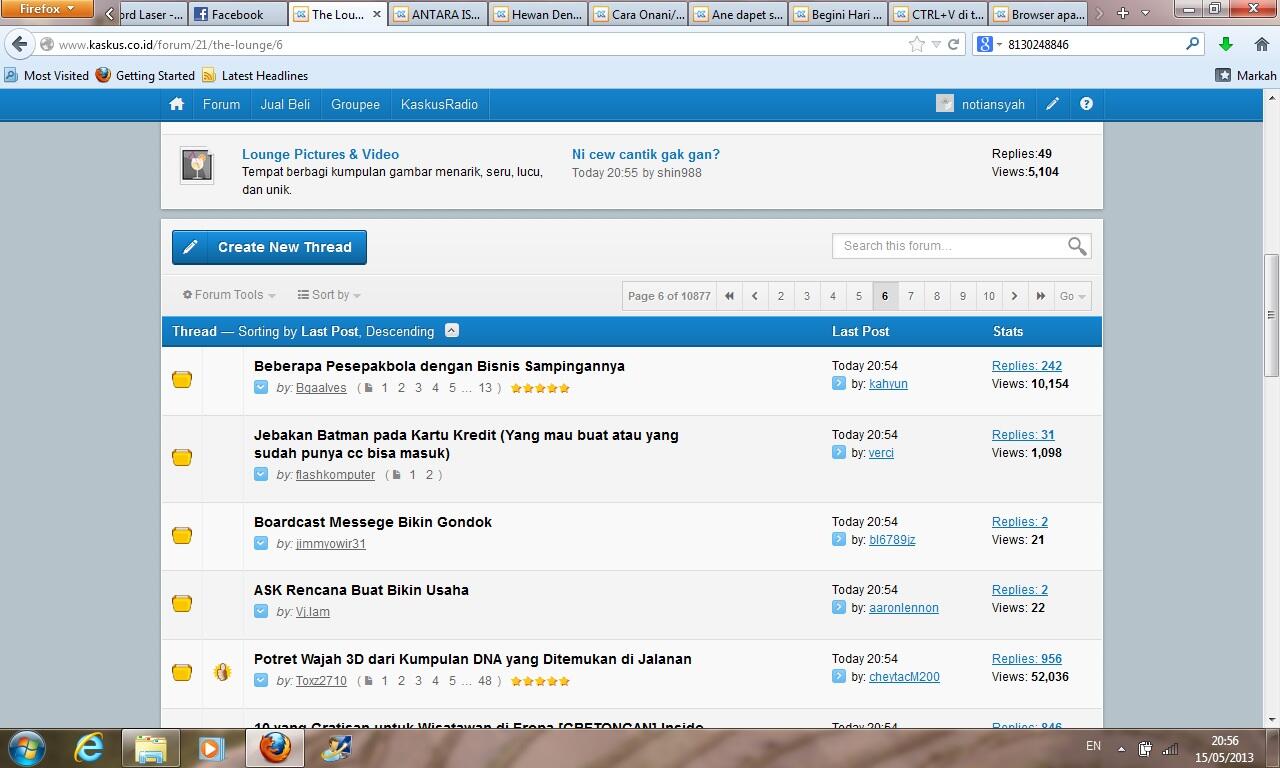The width and height of the screenshot is (1280, 768).
Task: Click the Last Post column header
Action: pyautogui.click(x=860, y=331)
